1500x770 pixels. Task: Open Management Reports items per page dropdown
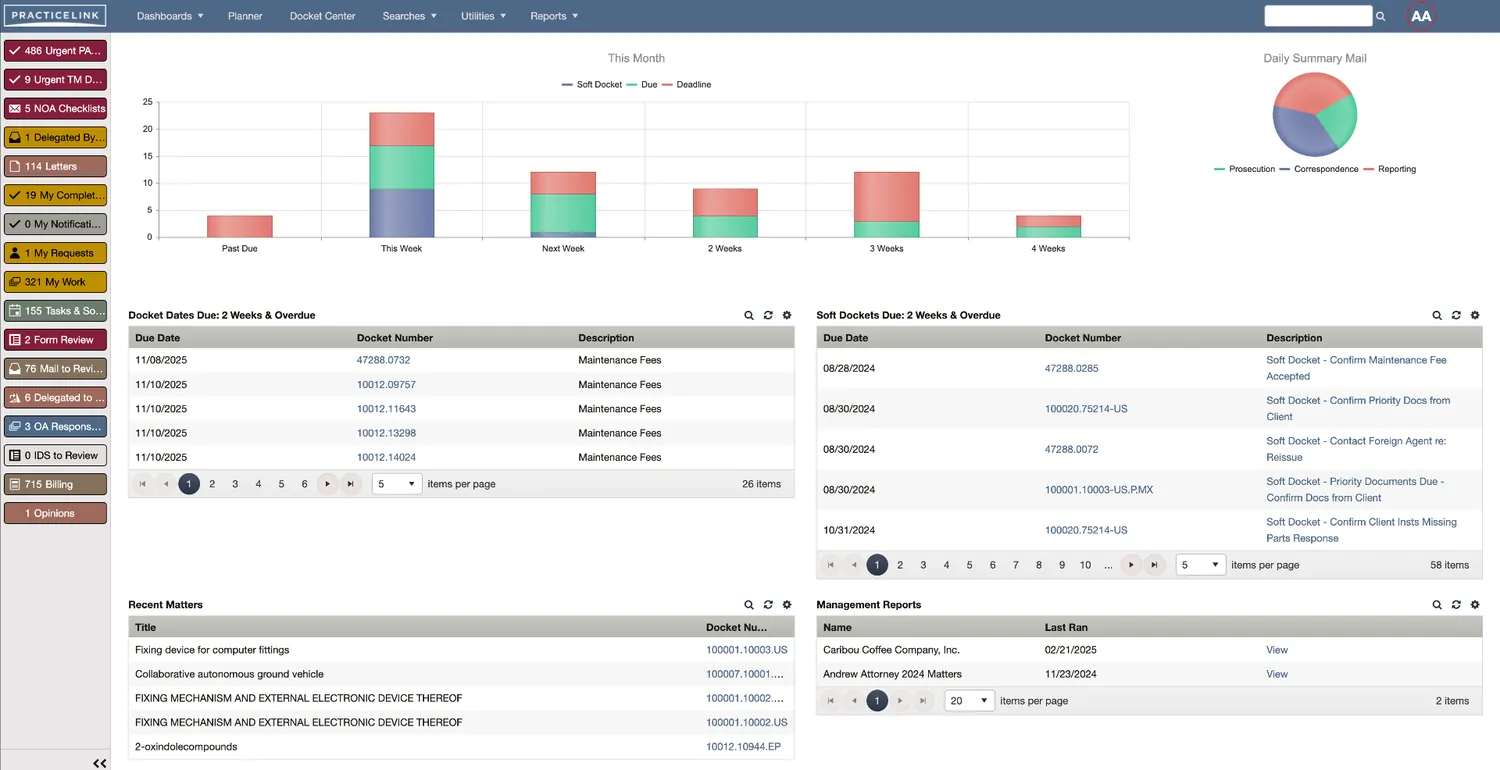[x=969, y=701]
